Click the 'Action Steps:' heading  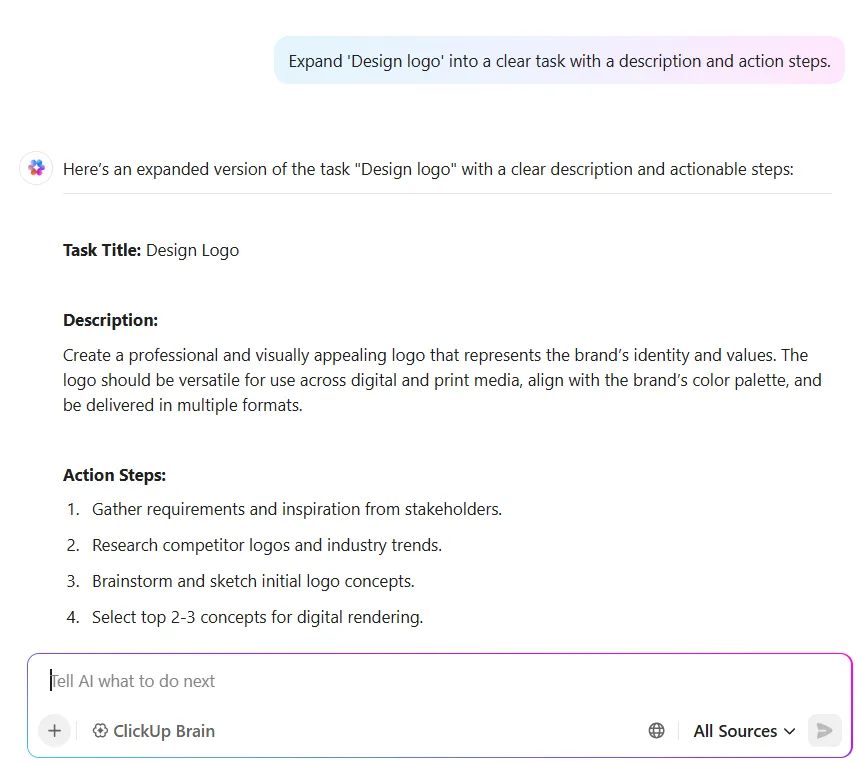114,475
